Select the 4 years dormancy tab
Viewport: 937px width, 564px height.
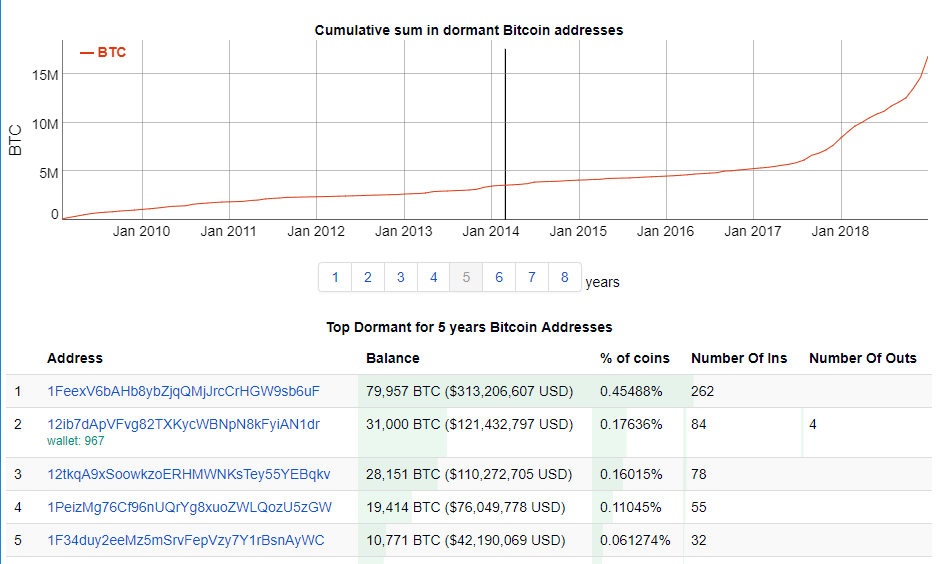[x=434, y=277]
